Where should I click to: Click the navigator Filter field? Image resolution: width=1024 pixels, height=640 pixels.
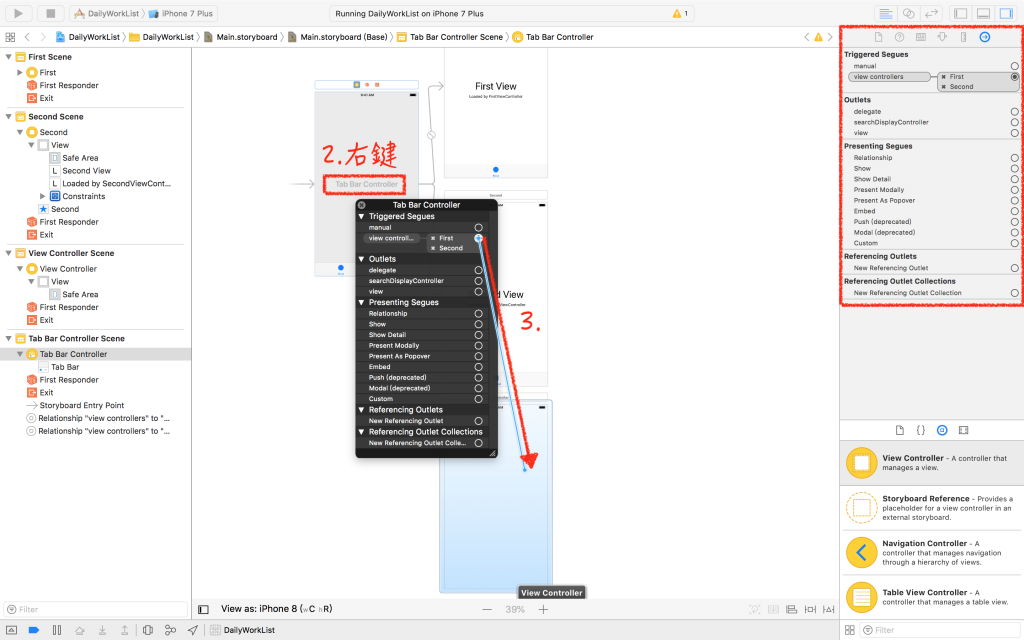click(x=95, y=609)
